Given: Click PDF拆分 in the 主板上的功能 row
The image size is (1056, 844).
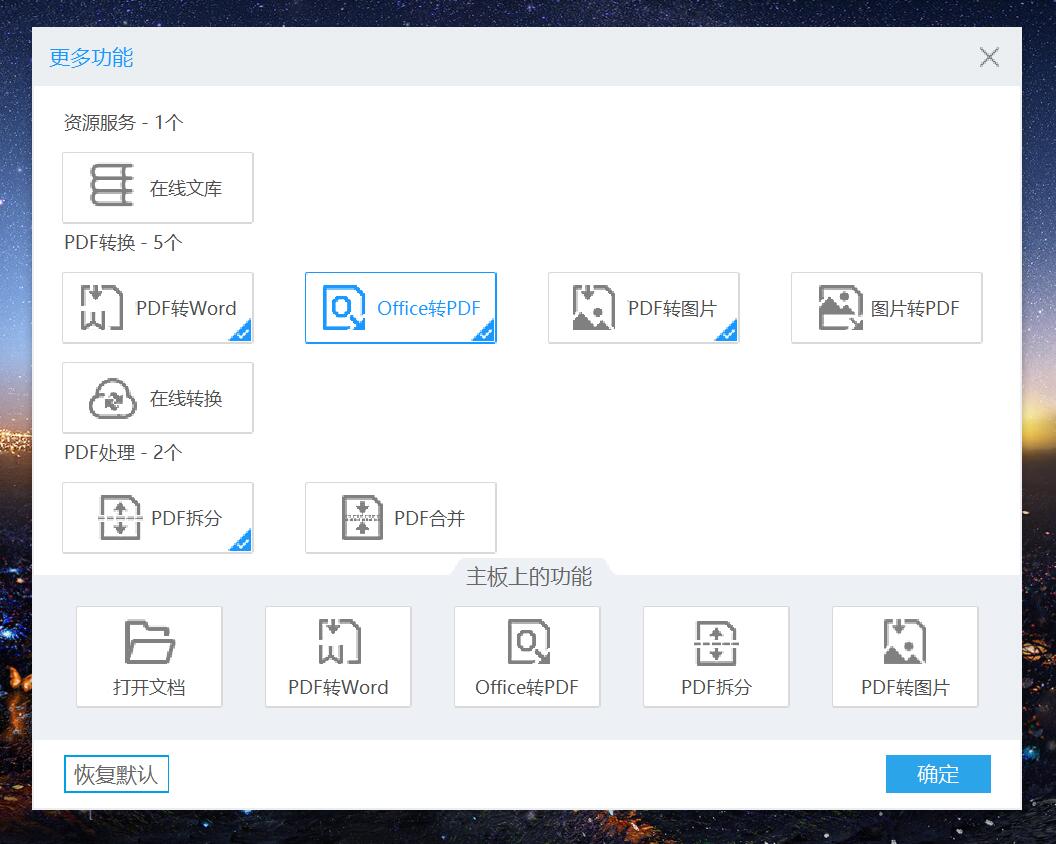Looking at the screenshot, I should pyautogui.click(x=716, y=657).
